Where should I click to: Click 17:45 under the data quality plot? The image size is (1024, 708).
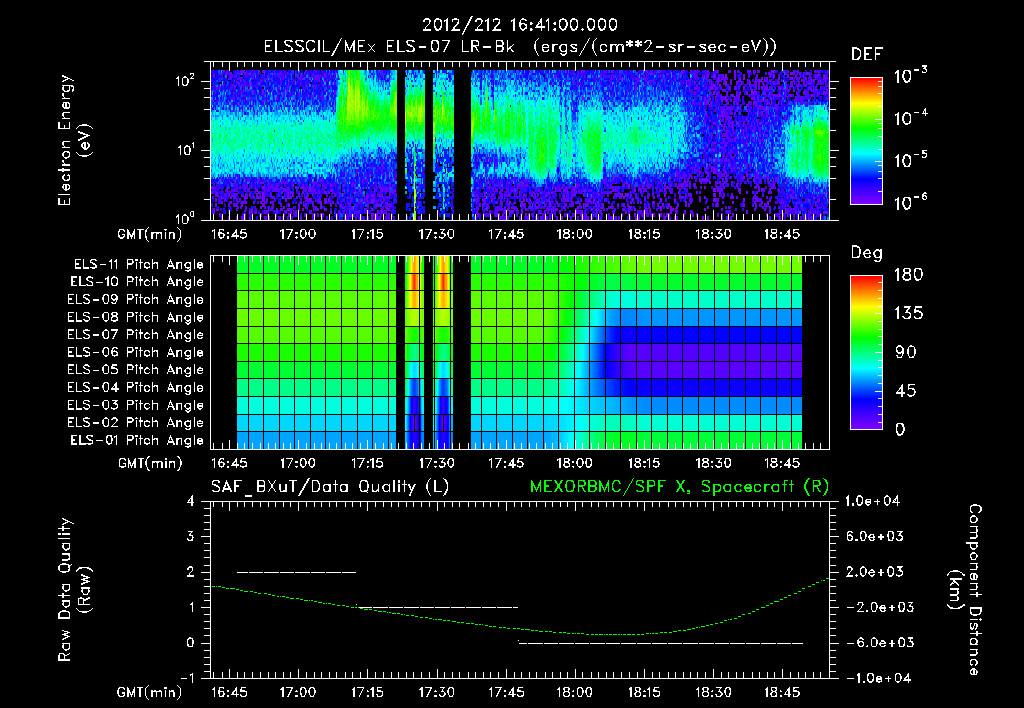[x=505, y=692]
